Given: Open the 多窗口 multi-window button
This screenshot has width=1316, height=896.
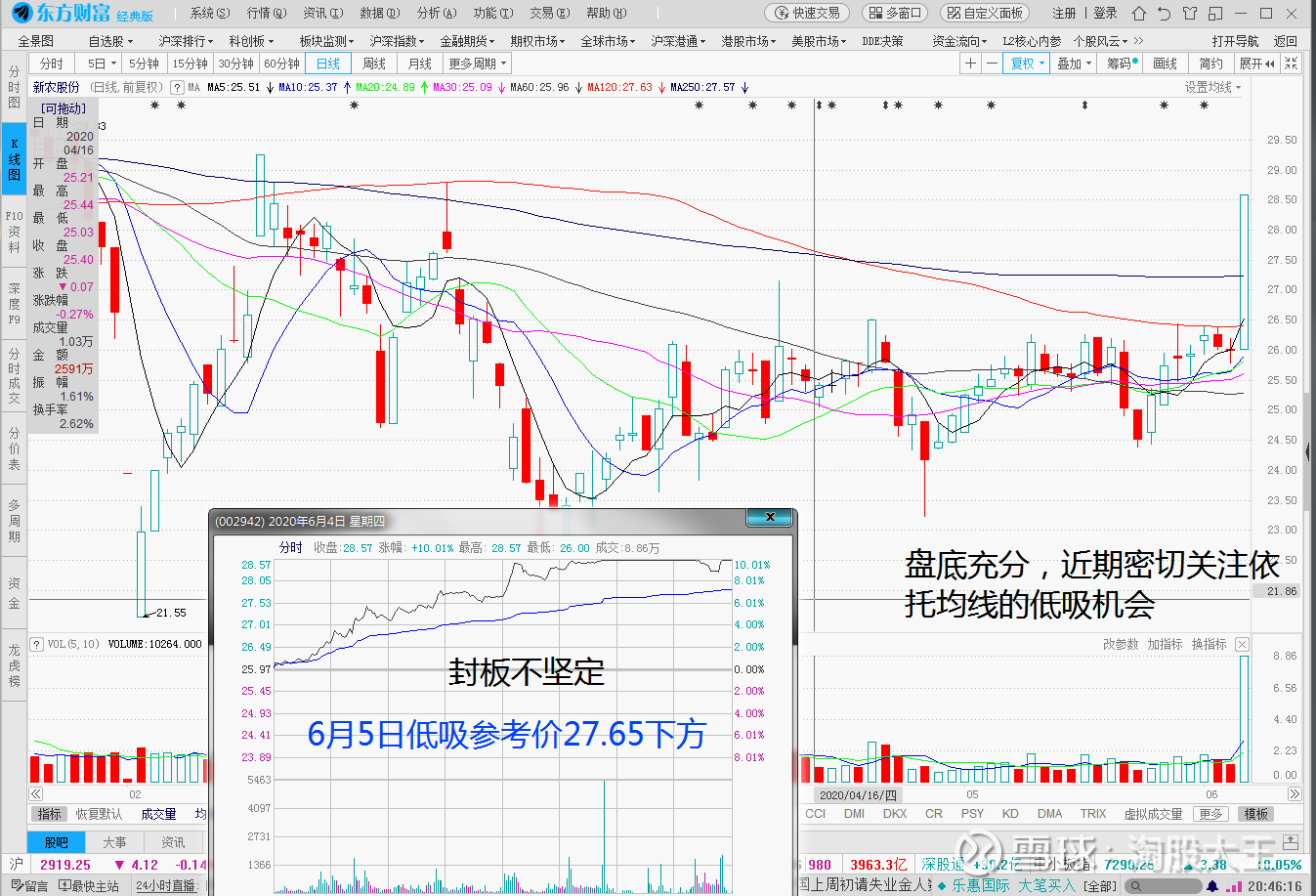Looking at the screenshot, I should (x=895, y=13).
